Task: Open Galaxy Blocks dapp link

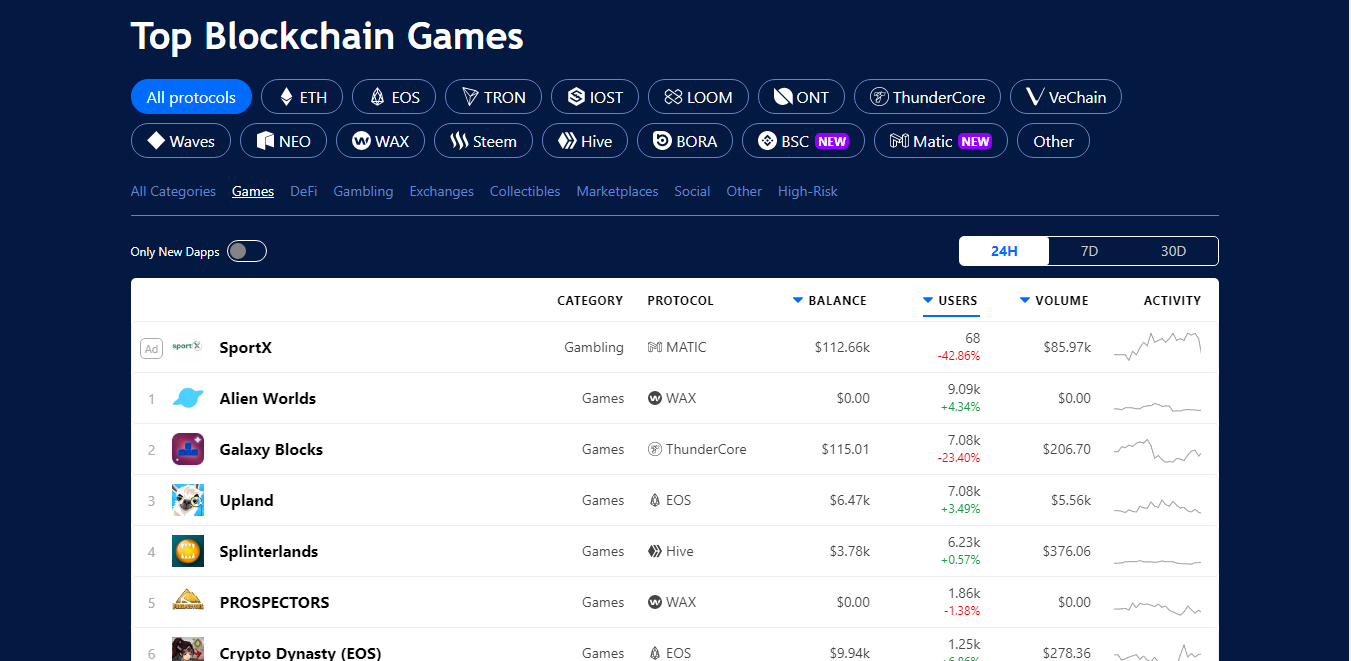Action: click(x=271, y=449)
